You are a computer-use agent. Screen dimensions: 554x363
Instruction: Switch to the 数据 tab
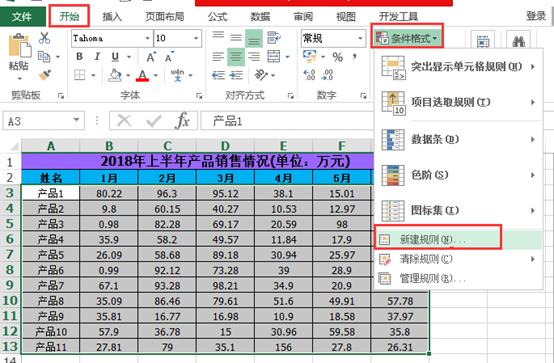(x=260, y=17)
